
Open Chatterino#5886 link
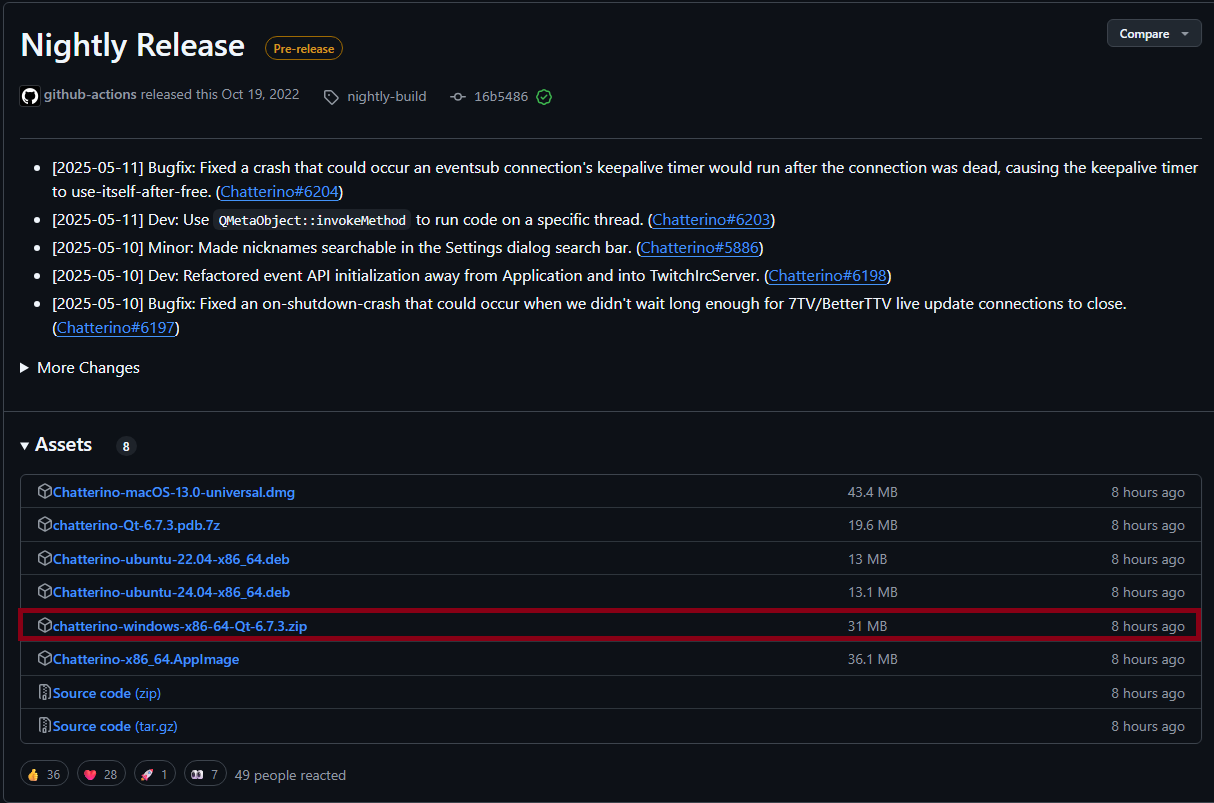(x=702, y=247)
